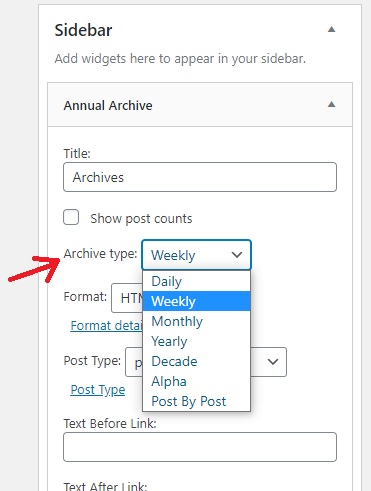The image size is (371, 491).
Task: Click the Sidebar section heading
Action: click(x=83, y=30)
